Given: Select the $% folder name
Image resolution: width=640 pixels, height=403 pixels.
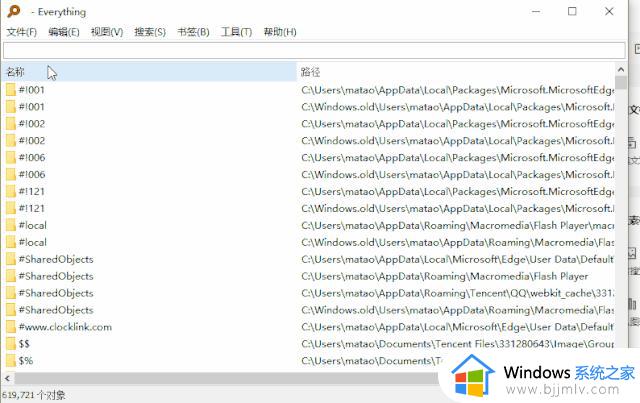Looking at the screenshot, I should pos(26,361).
